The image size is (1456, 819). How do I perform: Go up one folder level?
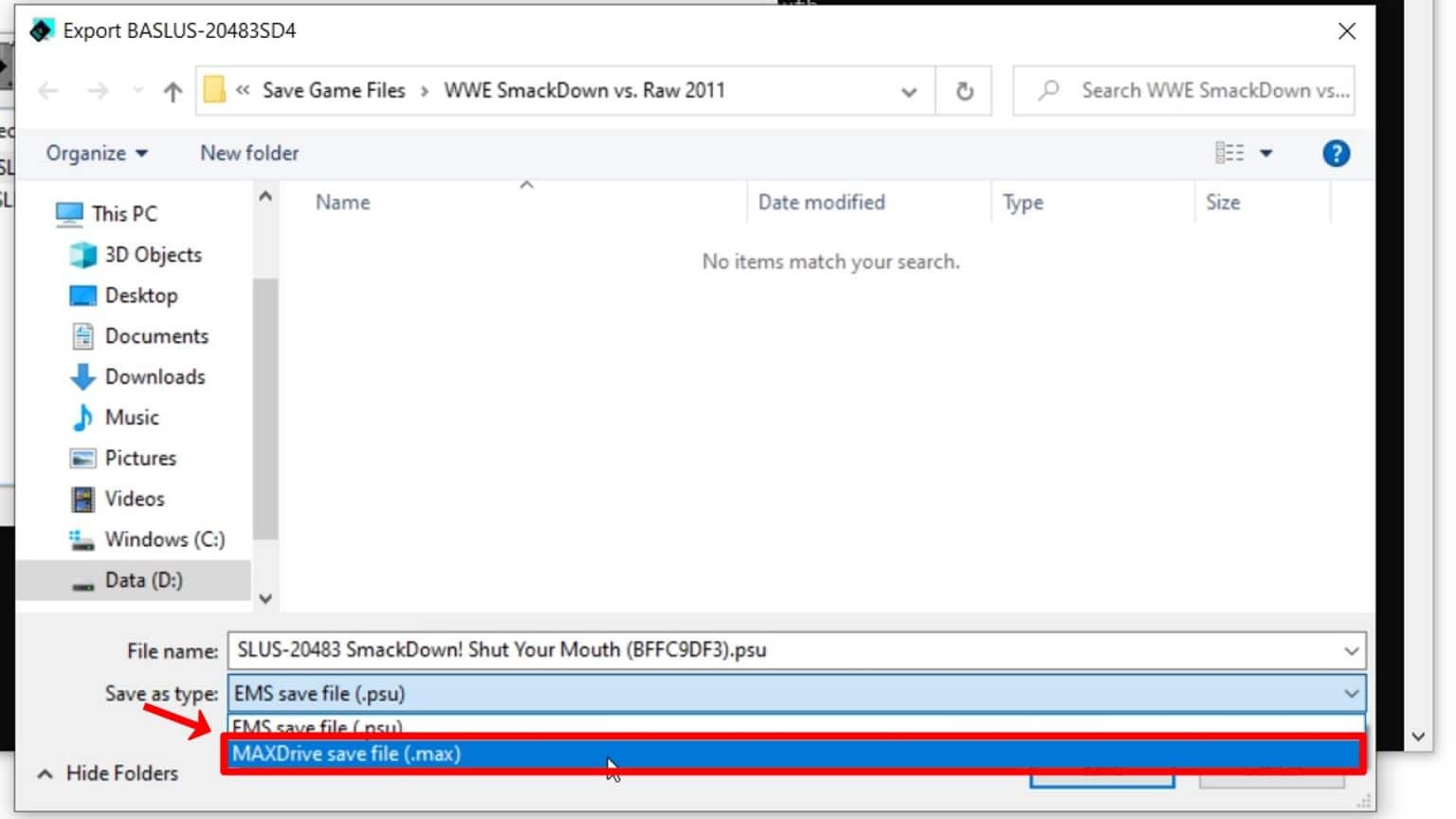(x=172, y=90)
